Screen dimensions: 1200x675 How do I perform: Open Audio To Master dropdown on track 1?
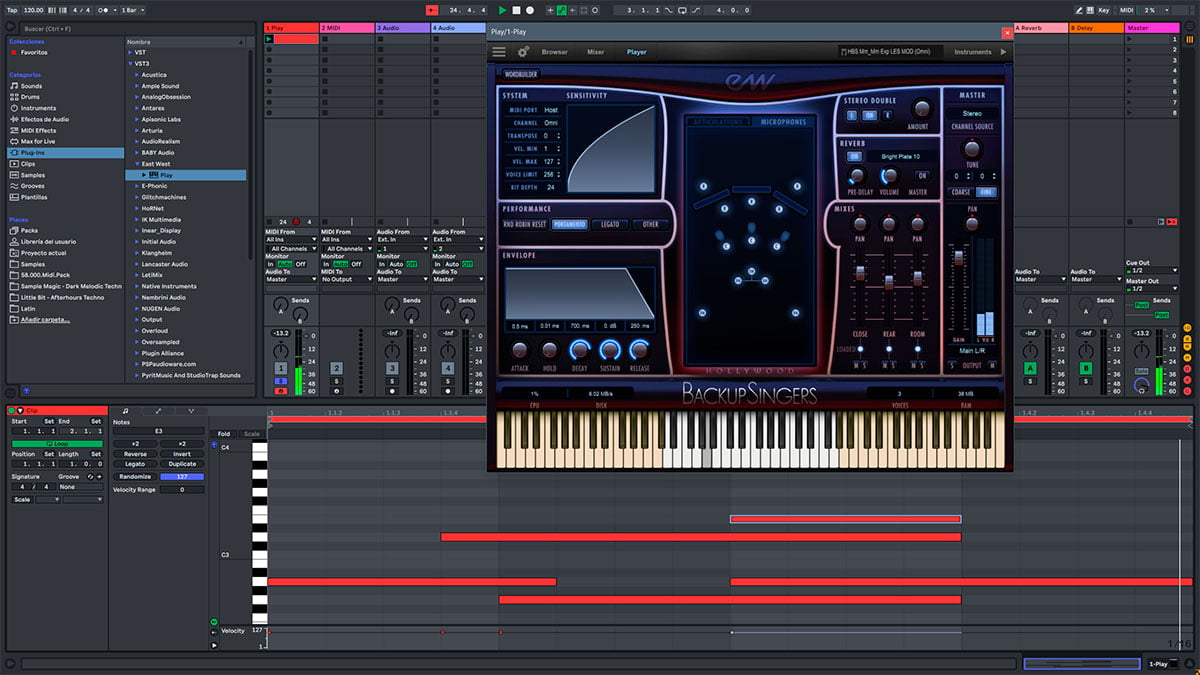pyautogui.click(x=291, y=279)
